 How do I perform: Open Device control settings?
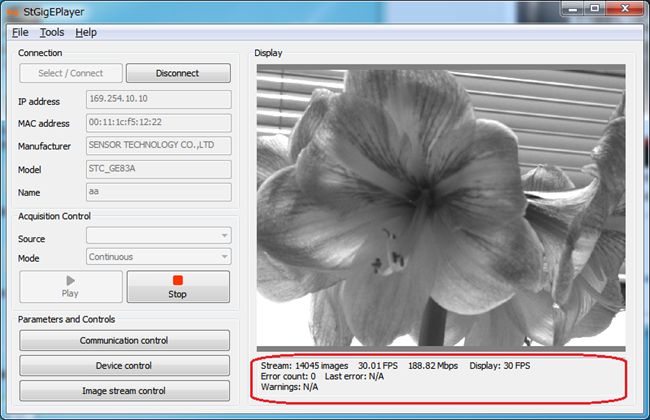click(x=124, y=366)
